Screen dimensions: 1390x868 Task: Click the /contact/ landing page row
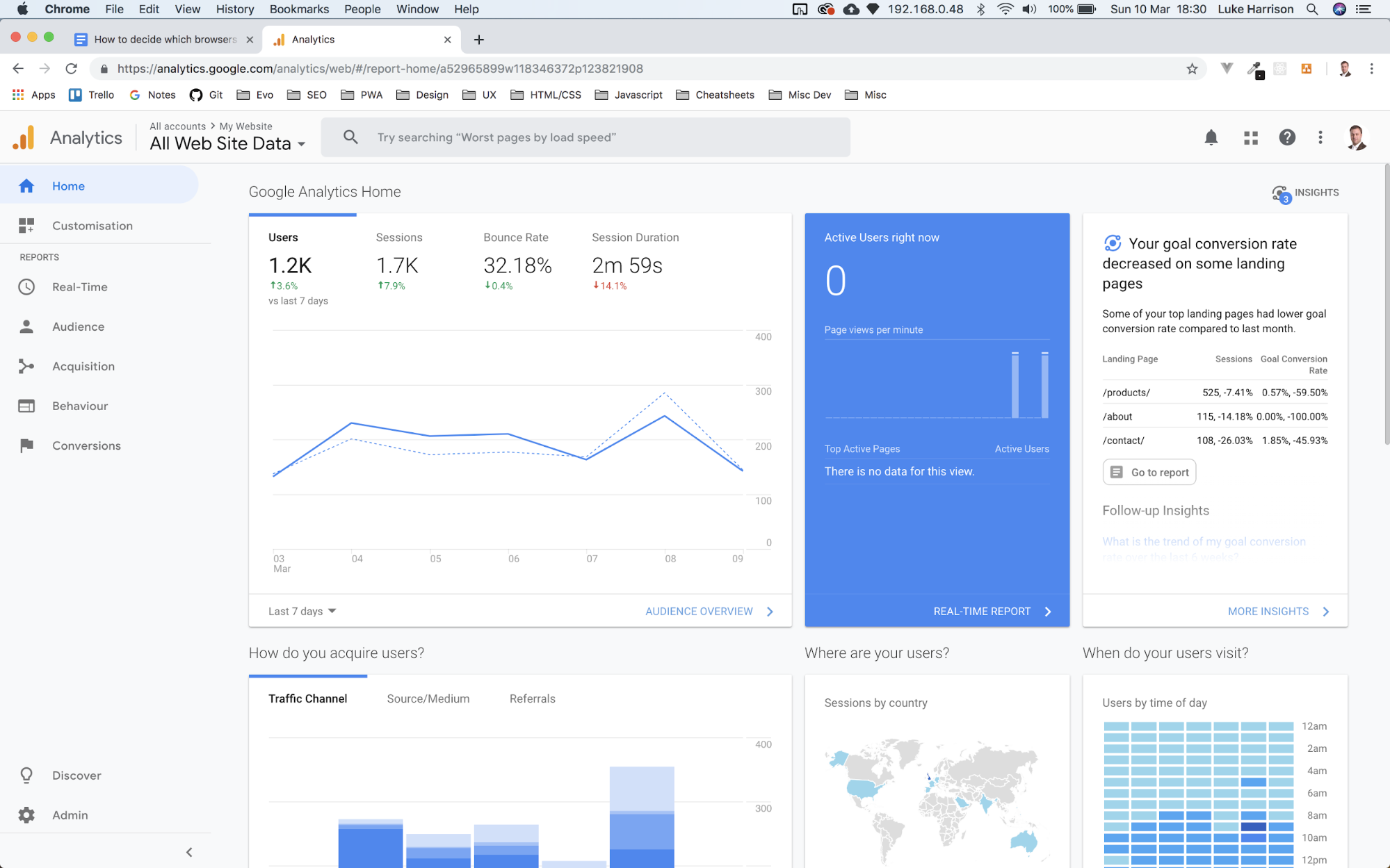1214,440
